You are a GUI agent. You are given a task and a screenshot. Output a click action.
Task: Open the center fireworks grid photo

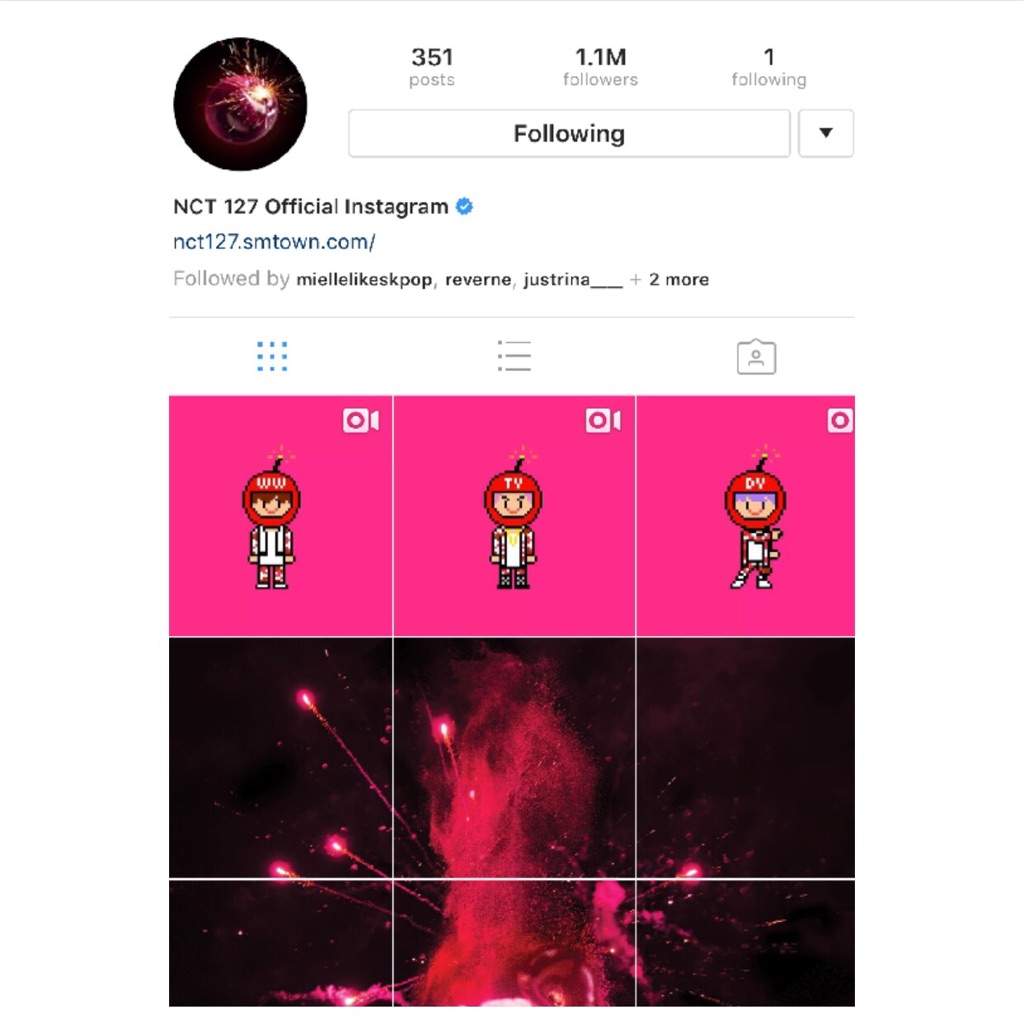pyautogui.click(x=514, y=758)
